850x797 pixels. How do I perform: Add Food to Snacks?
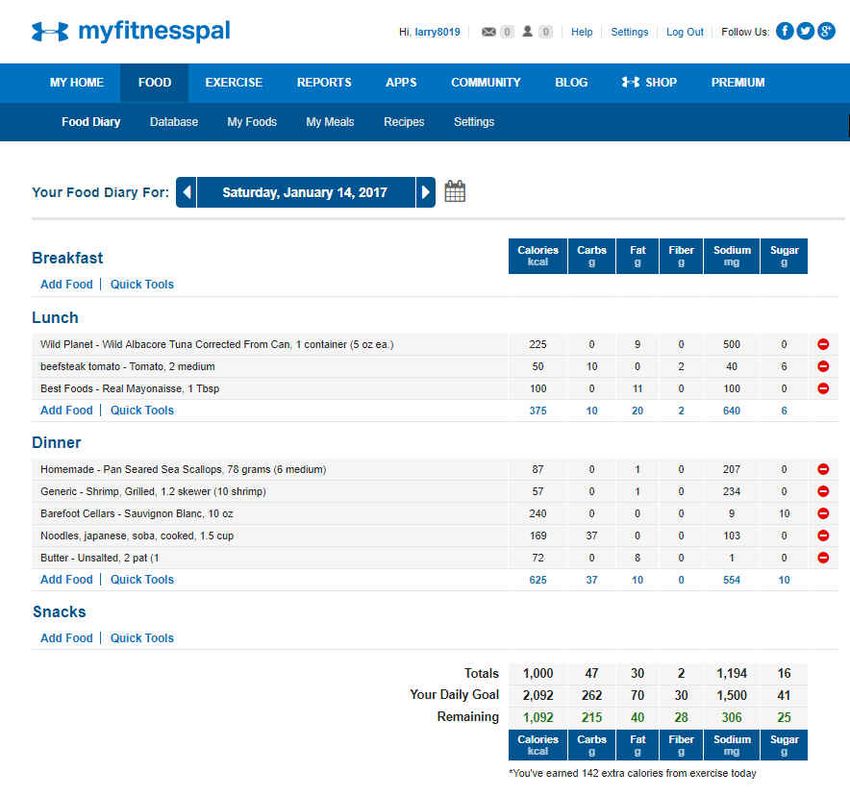coord(67,638)
